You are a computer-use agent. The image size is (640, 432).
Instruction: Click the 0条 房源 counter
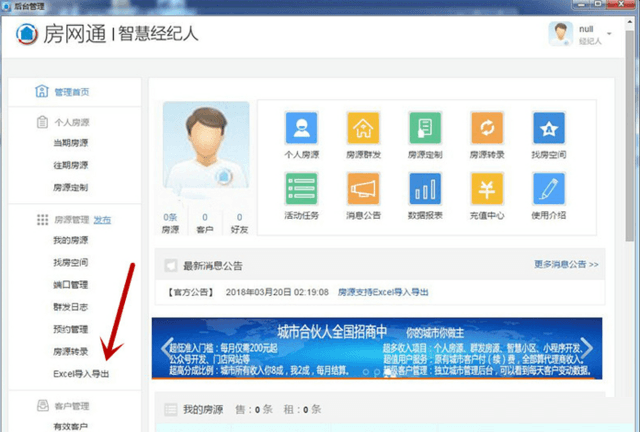point(170,223)
